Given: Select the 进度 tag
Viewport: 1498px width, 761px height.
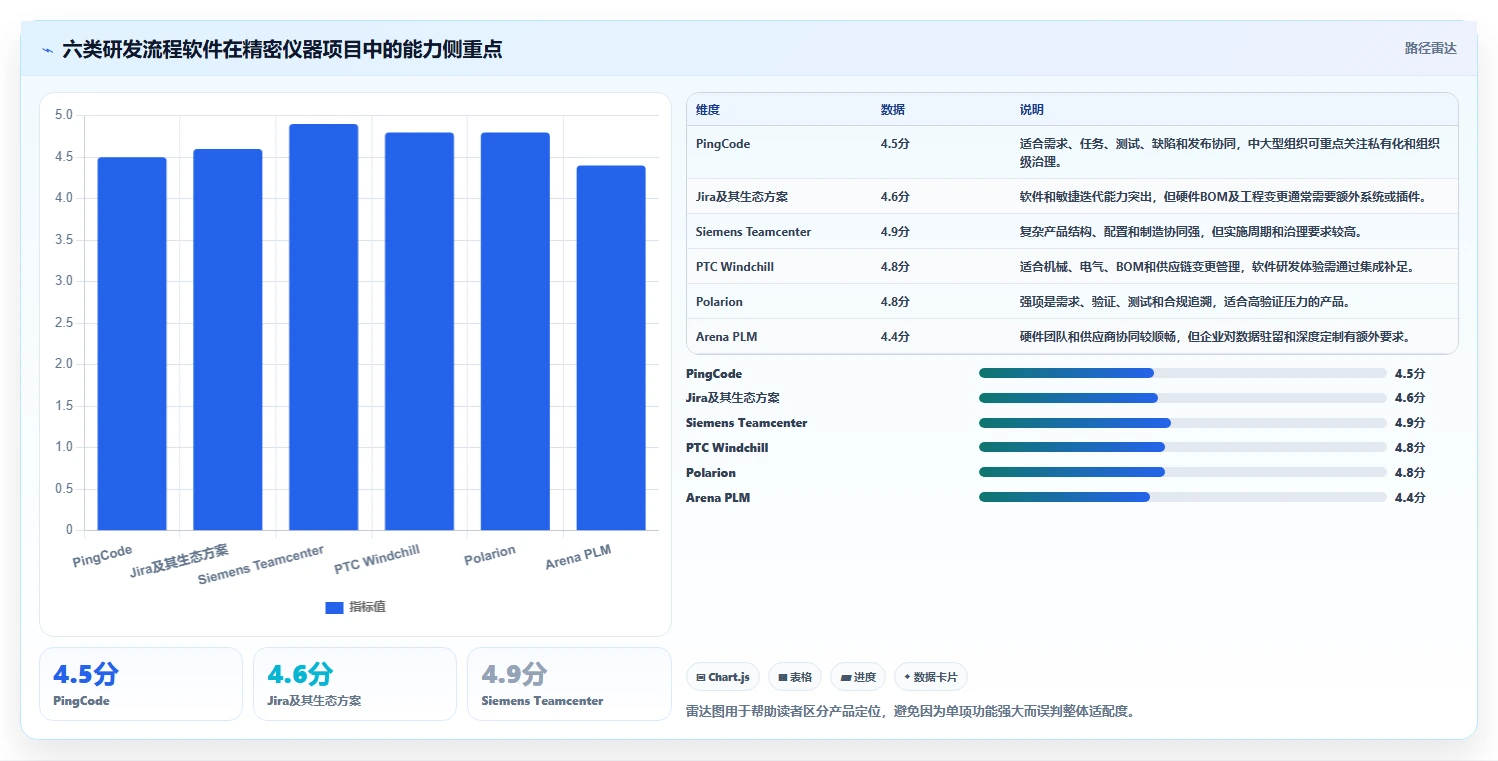Looking at the screenshot, I should (858, 677).
